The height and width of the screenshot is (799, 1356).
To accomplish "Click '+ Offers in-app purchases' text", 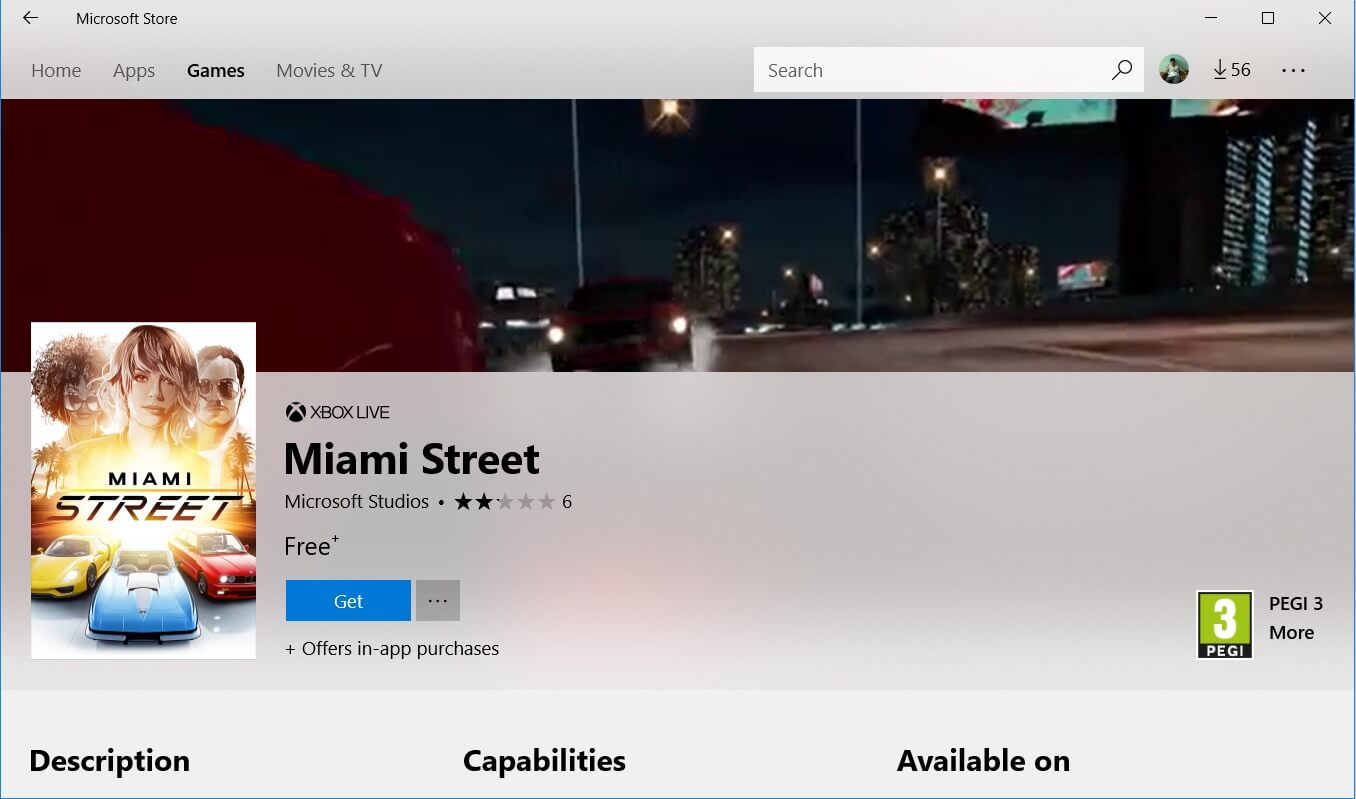I will pos(392,648).
